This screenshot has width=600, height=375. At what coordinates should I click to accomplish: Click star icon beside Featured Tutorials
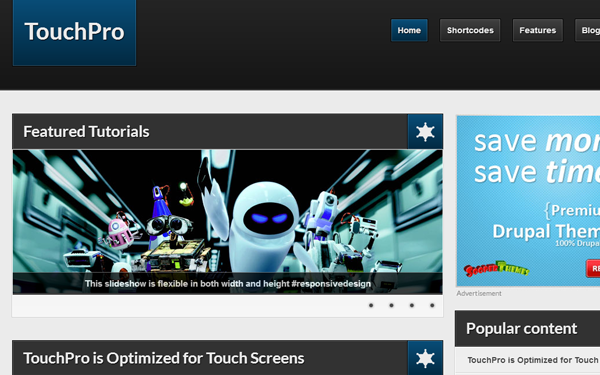[425, 132]
